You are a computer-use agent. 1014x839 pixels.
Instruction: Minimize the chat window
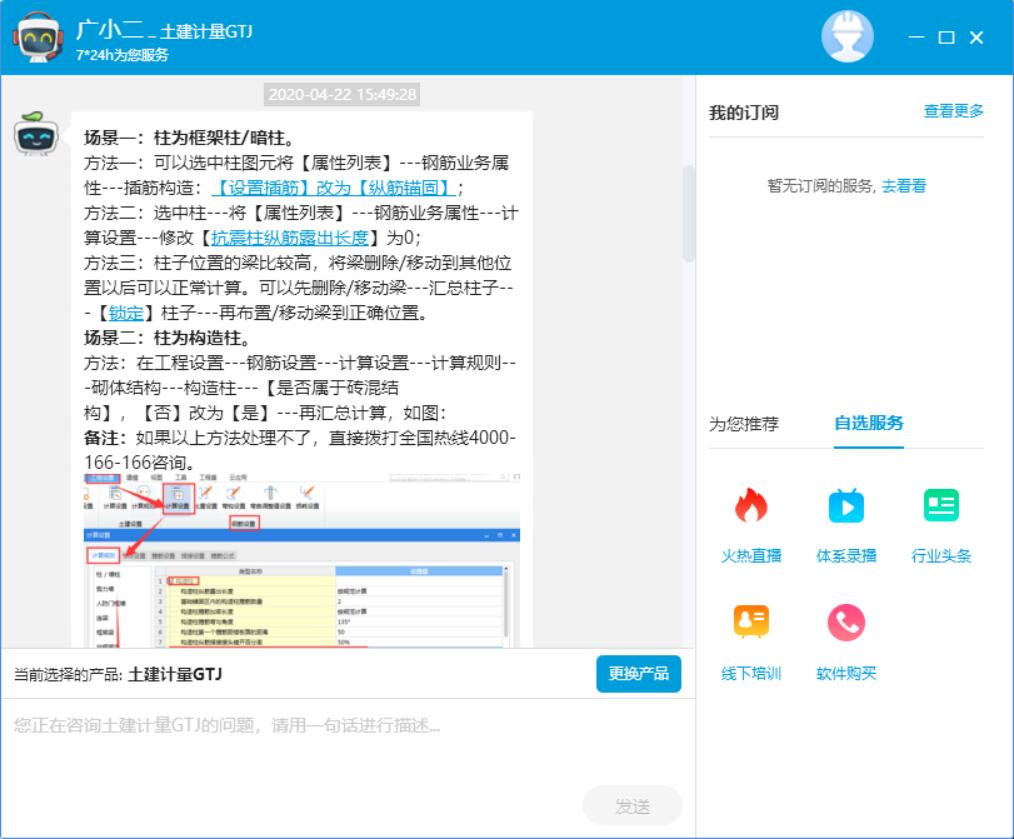[916, 38]
